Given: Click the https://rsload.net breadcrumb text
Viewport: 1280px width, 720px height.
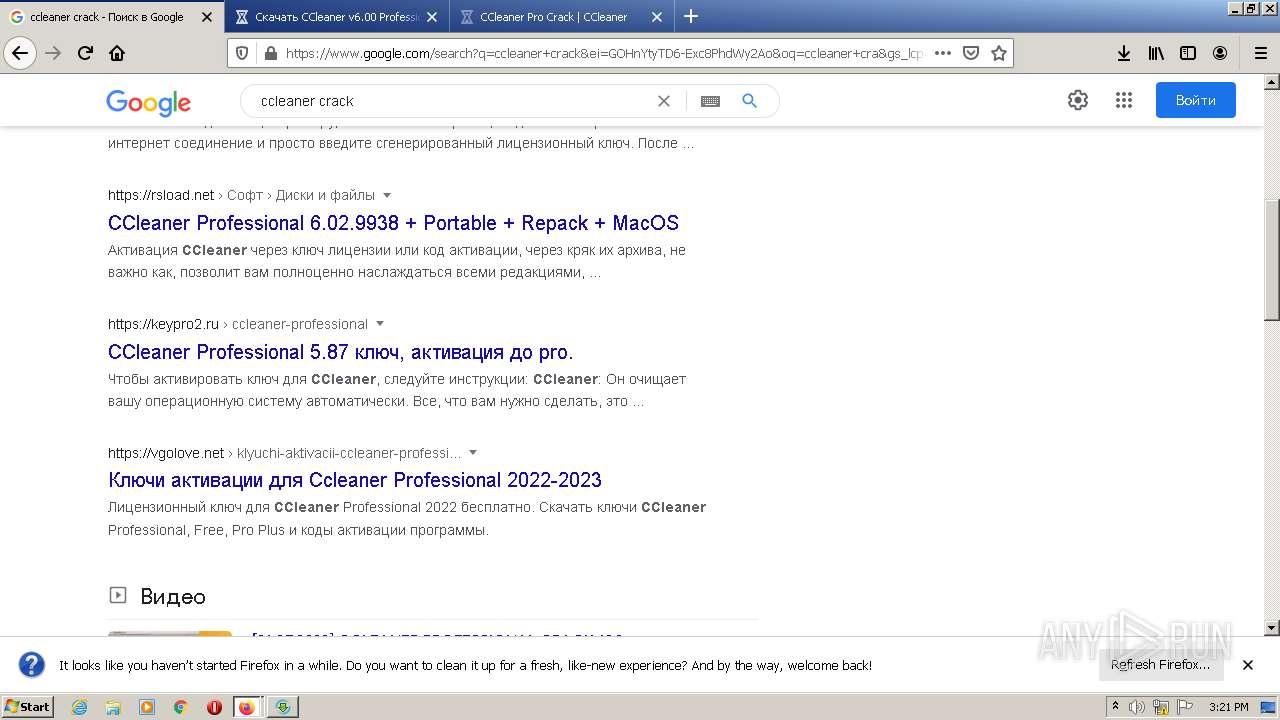Looking at the screenshot, I should coord(161,195).
